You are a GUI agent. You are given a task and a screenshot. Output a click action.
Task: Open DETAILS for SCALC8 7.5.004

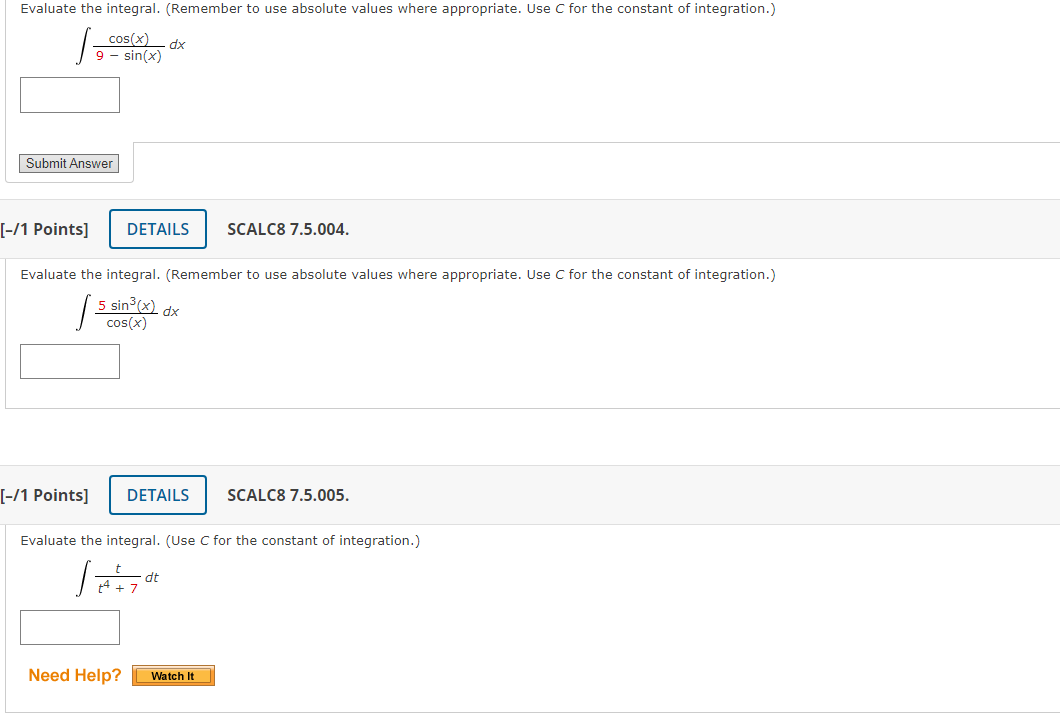(x=158, y=229)
